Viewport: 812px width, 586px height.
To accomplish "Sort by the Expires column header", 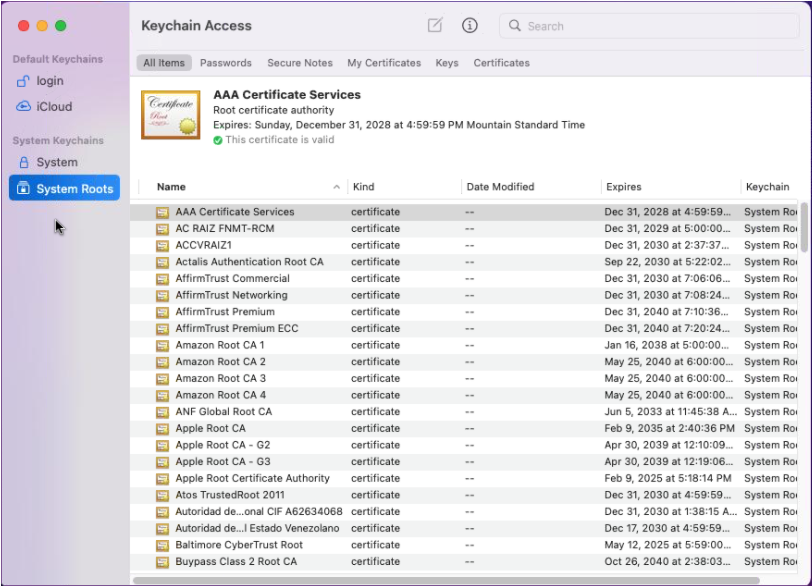I will 624,186.
